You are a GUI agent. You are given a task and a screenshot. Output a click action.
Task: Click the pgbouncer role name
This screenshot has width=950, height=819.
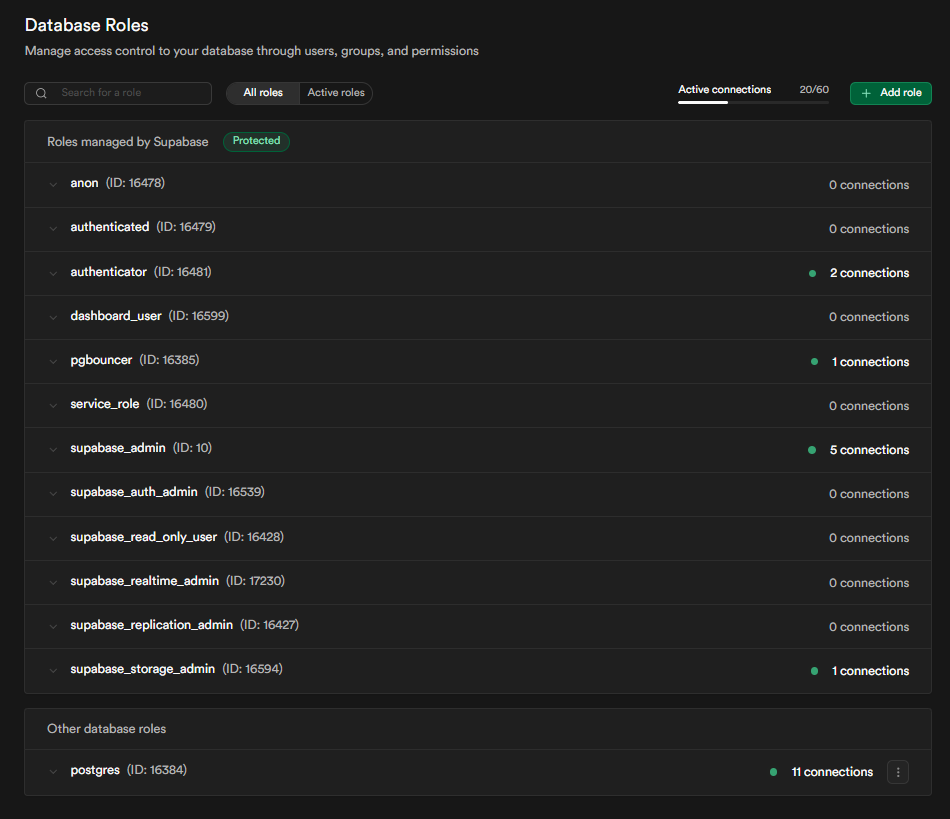(x=101, y=360)
